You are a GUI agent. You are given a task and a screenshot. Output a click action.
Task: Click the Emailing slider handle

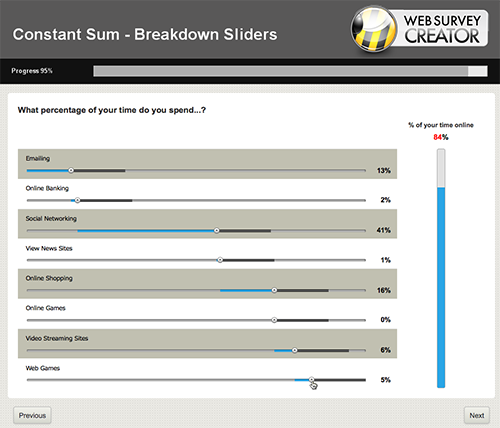[71, 170]
